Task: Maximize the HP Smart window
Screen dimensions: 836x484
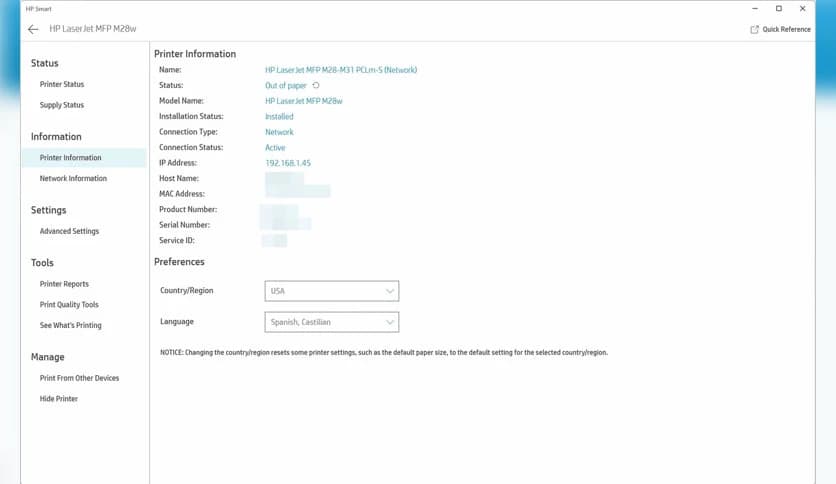Action: tap(778, 9)
